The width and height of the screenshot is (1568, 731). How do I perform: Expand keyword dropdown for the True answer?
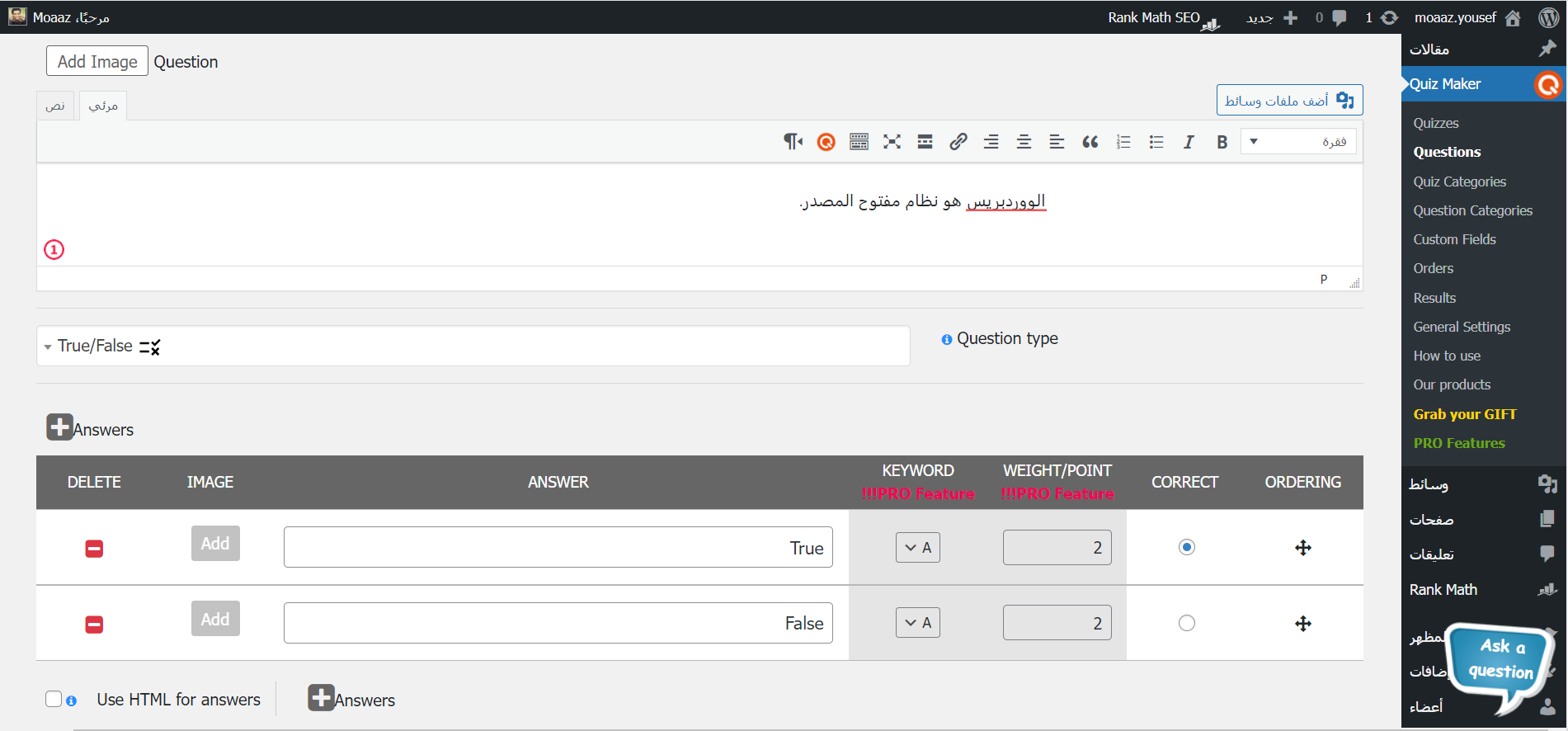point(917,548)
